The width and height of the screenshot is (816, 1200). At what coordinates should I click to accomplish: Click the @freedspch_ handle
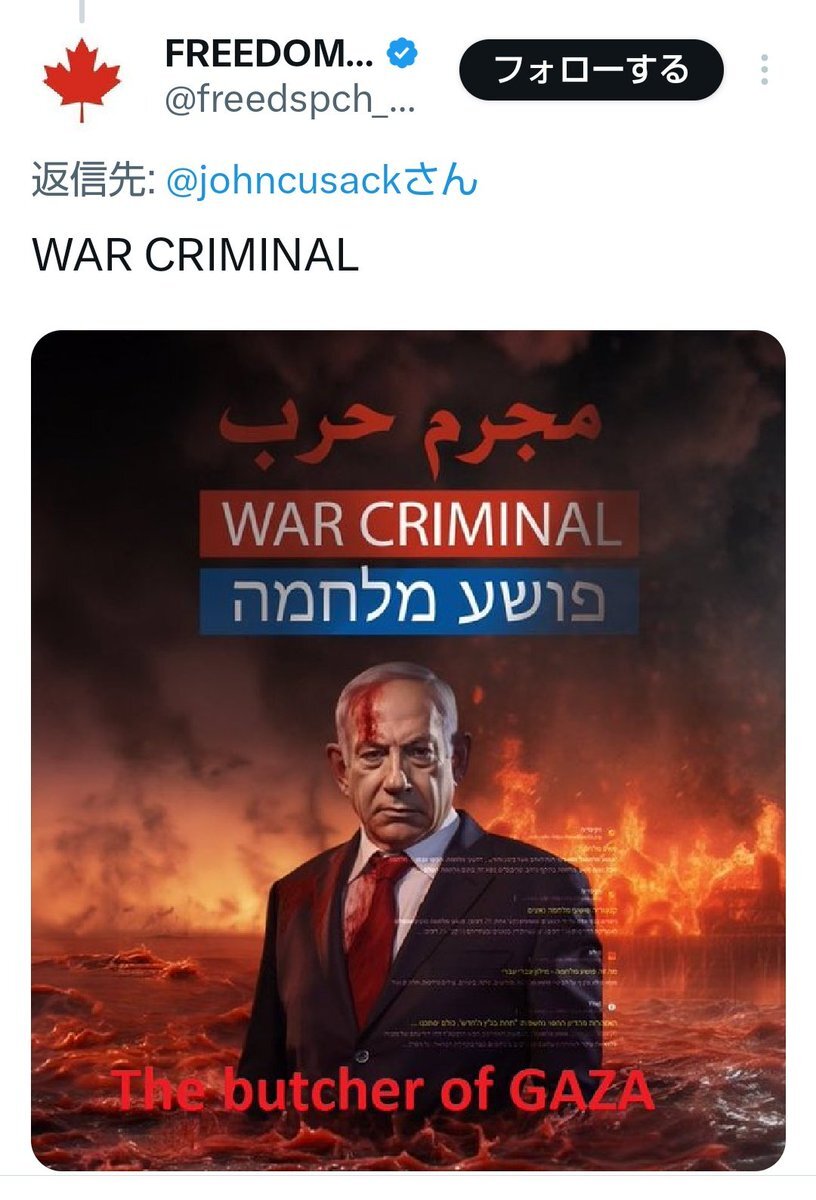[288, 102]
